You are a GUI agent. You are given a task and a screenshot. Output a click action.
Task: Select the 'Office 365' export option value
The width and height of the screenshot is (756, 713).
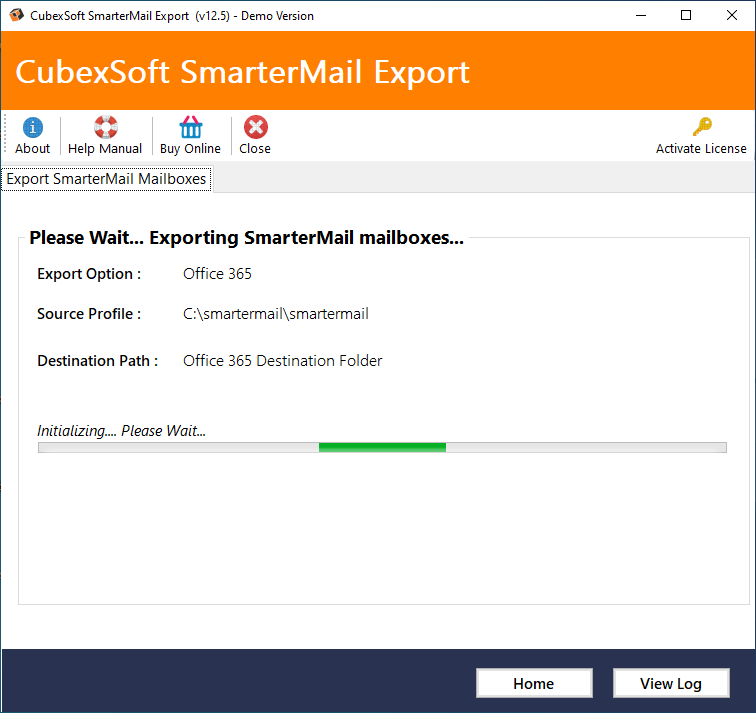tap(217, 274)
